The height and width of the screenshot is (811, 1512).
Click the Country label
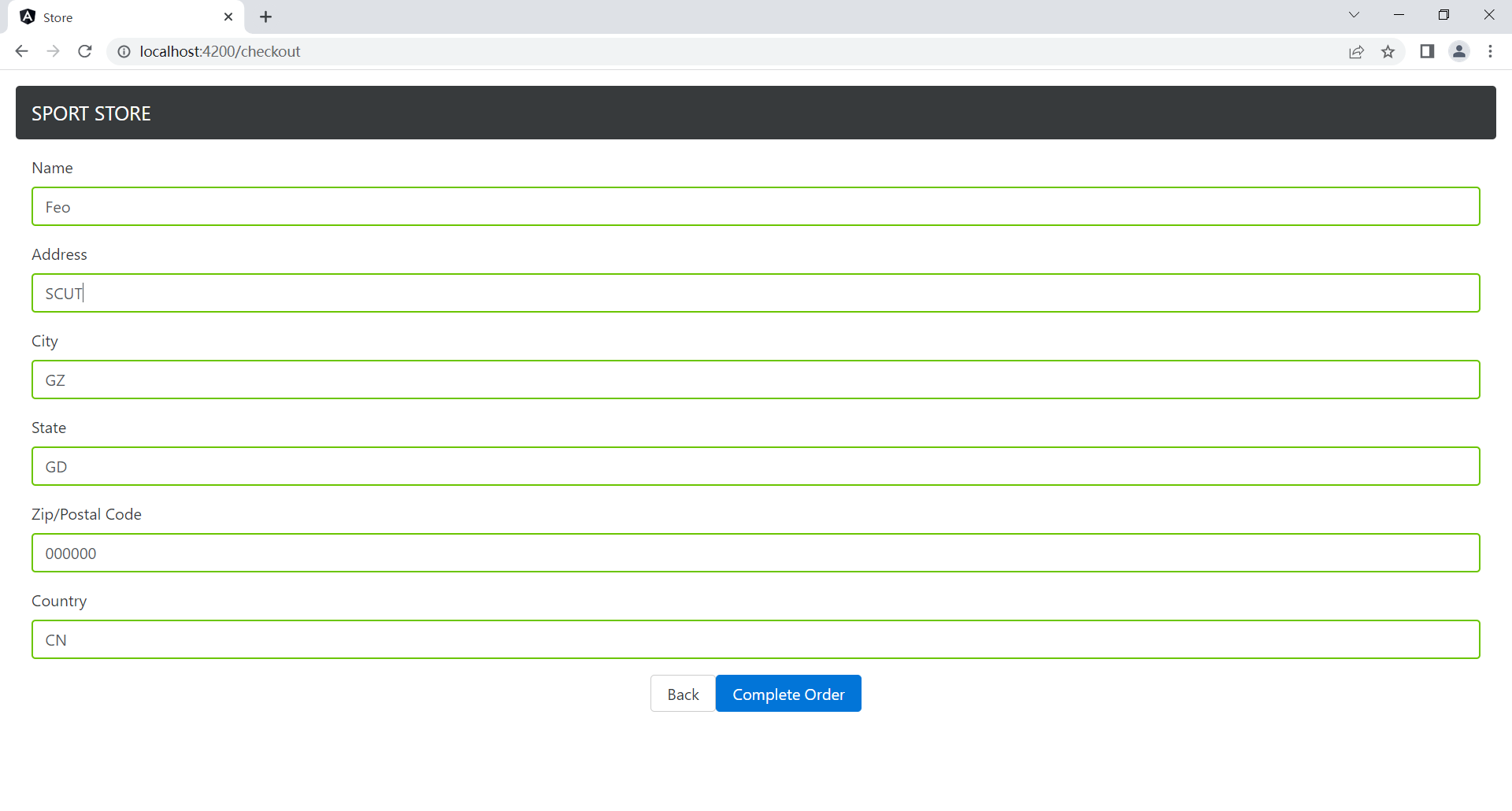click(59, 601)
